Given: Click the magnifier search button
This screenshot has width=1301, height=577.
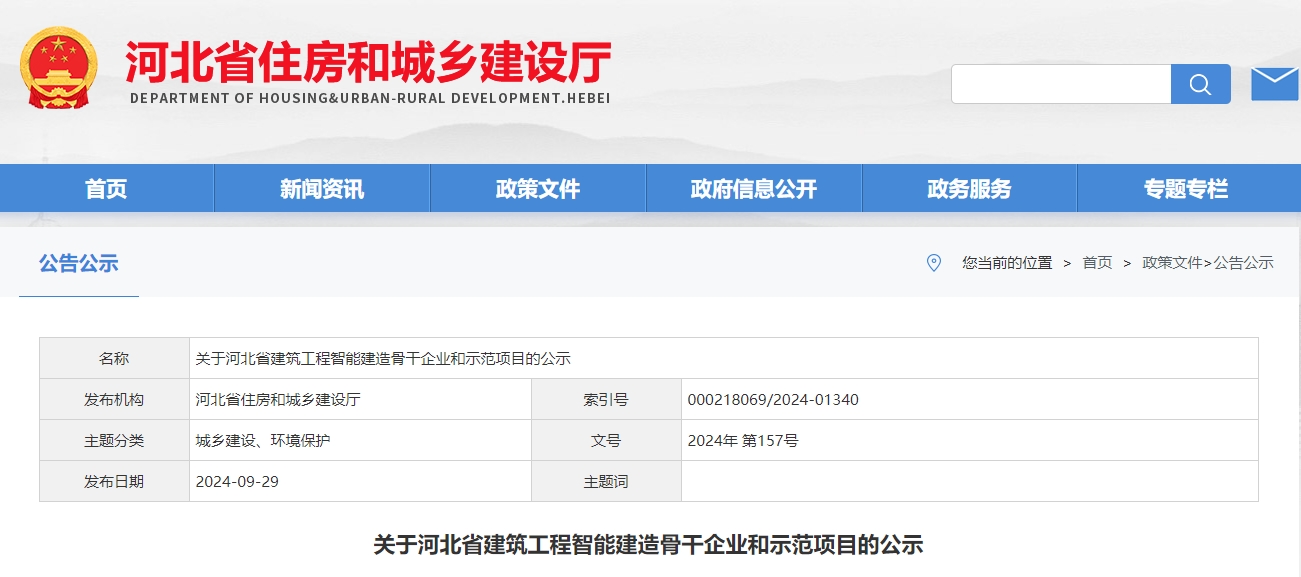Looking at the screenshot, I should click(1200, 84).
